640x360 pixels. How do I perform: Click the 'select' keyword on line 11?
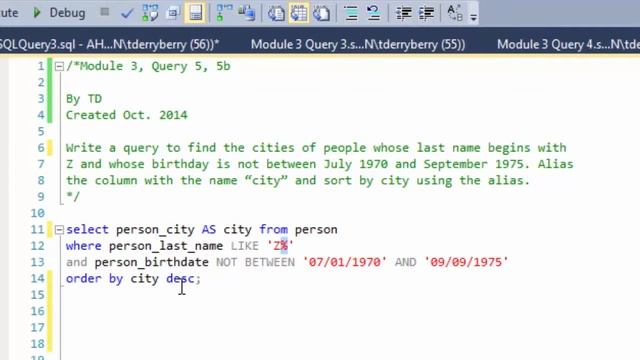coord(87,229)
